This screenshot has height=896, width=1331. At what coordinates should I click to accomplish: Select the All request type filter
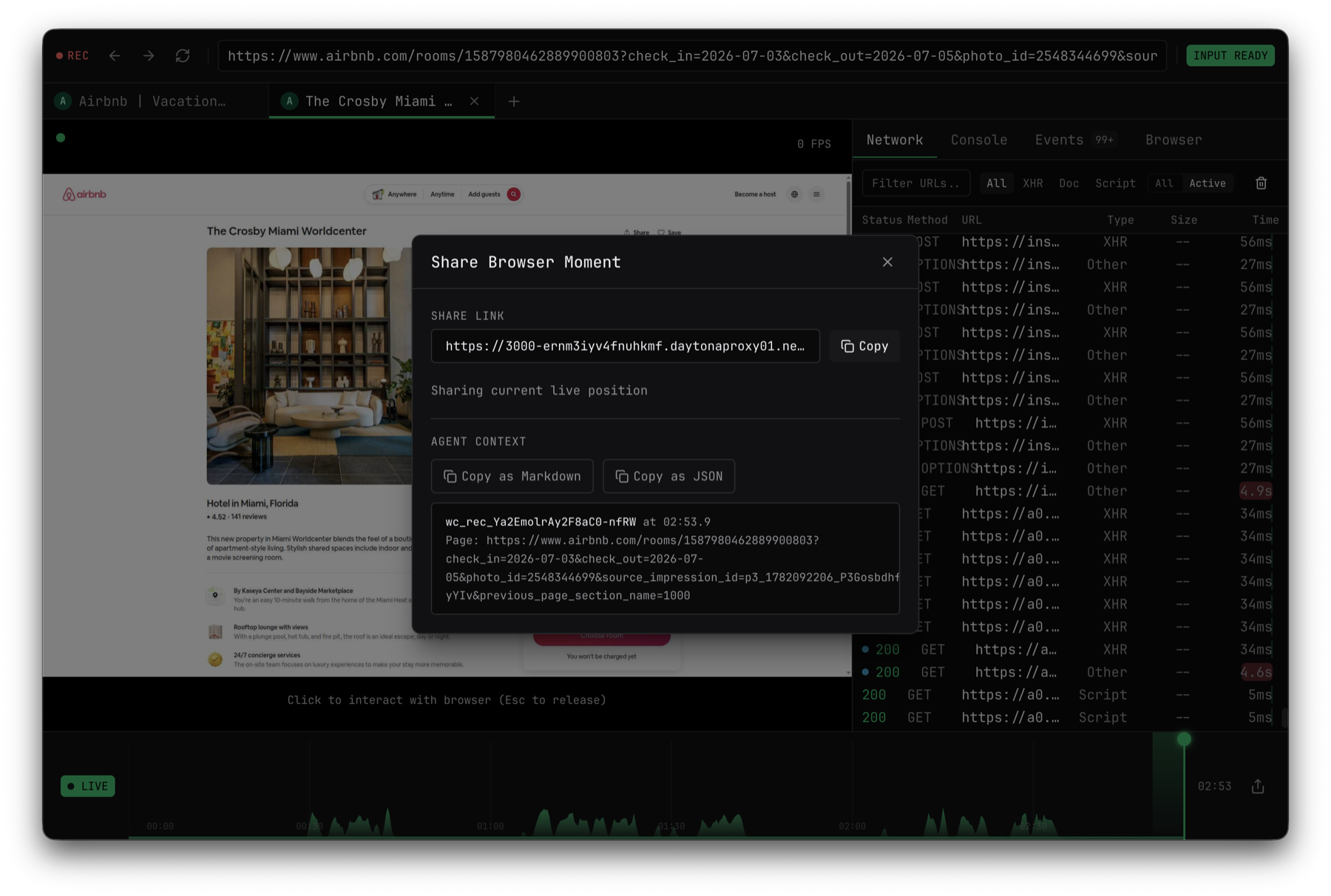996,183
